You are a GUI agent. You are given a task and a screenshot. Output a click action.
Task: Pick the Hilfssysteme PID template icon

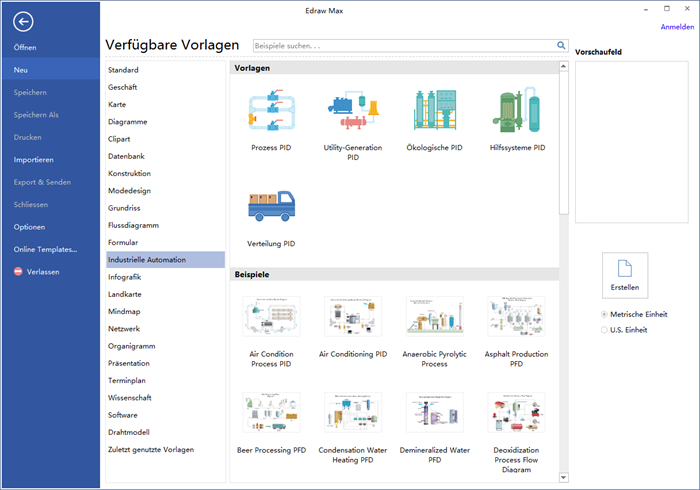[517, 111]
